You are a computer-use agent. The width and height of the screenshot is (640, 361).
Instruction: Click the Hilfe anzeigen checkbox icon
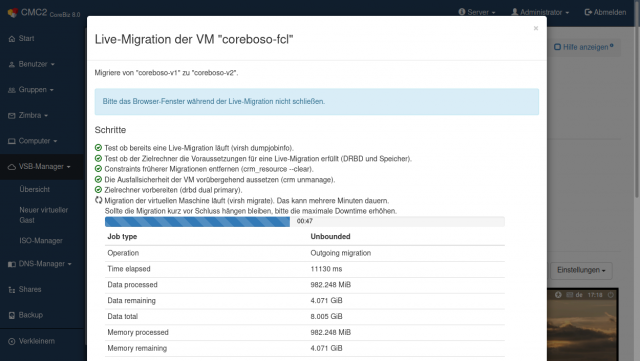tap(557, 47)
